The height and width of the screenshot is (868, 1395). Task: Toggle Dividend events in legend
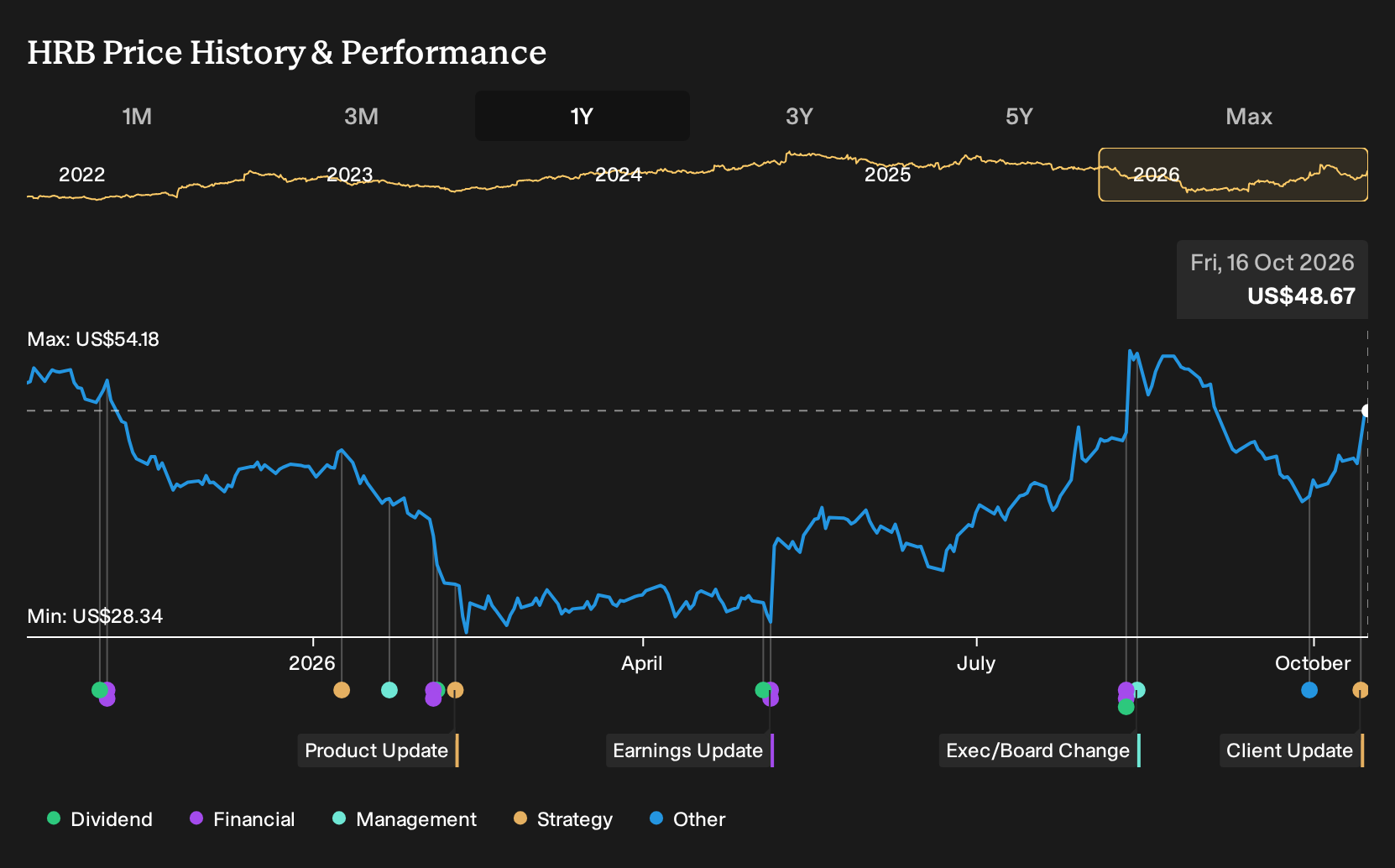(x=100, y=819)
